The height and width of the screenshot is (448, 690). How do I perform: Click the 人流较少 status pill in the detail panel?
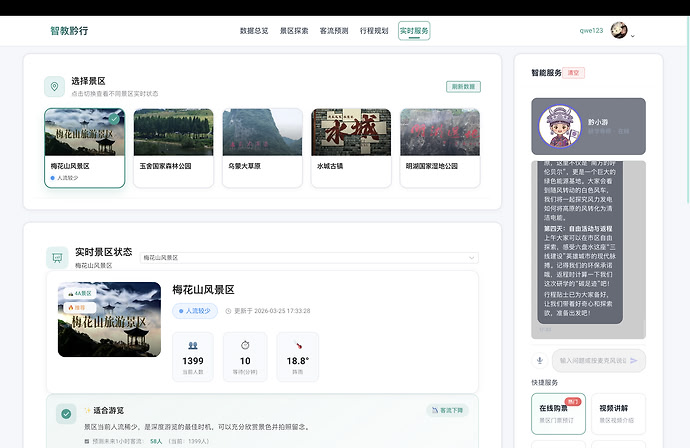coord(195,311)
